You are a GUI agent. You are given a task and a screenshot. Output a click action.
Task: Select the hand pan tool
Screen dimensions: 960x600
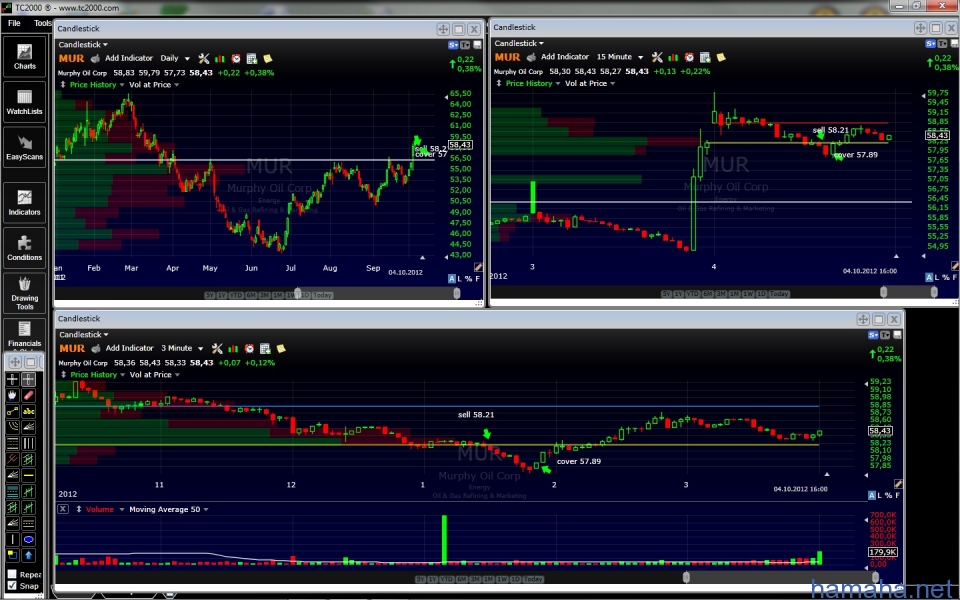12,396
